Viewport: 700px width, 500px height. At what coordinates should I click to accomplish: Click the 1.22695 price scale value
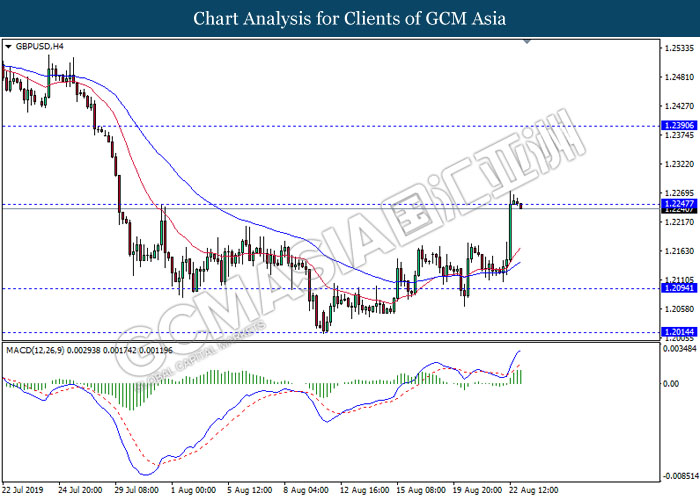point(679,193)
